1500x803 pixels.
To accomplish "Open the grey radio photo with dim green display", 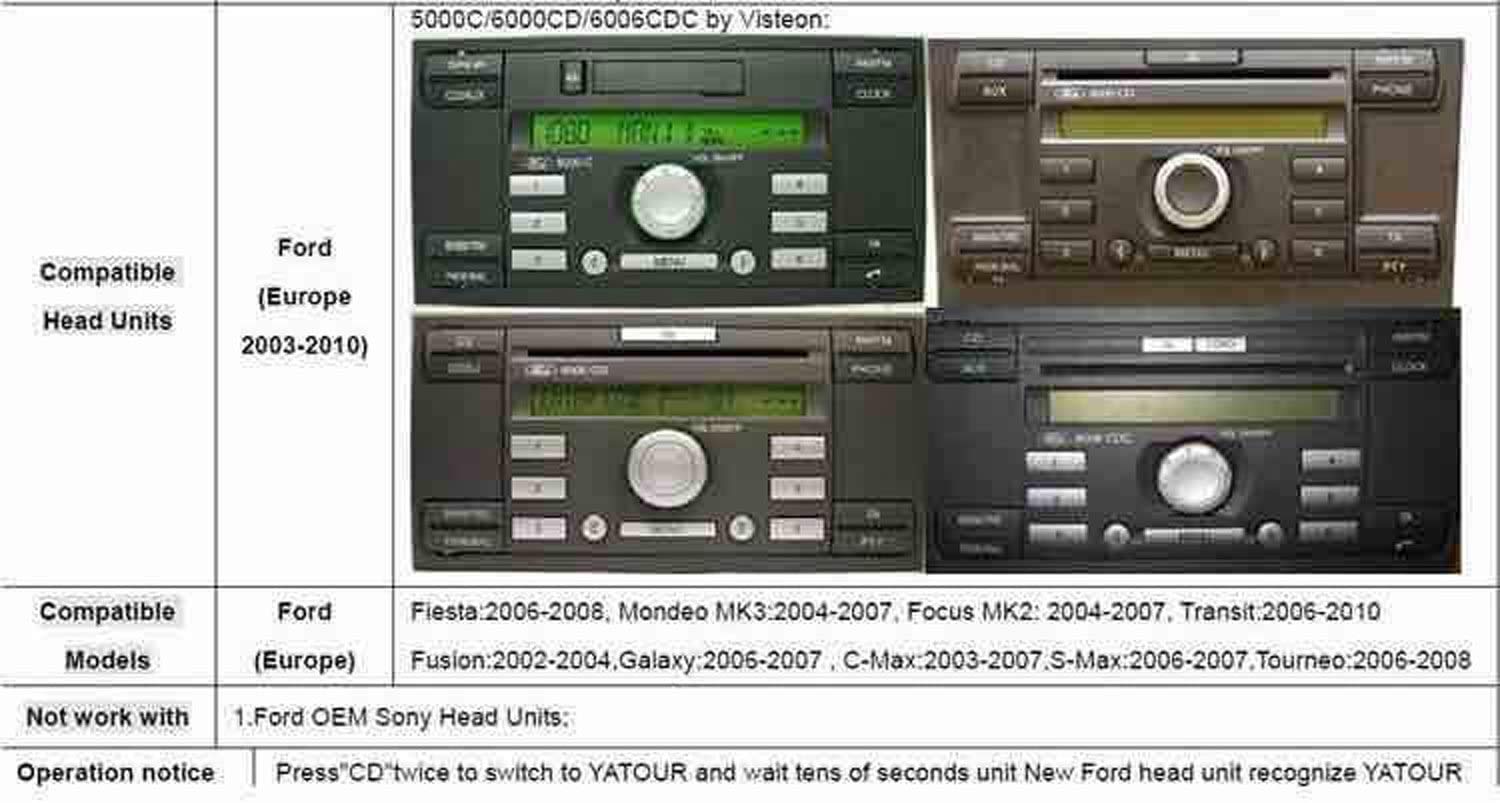I will click(669, 444).
